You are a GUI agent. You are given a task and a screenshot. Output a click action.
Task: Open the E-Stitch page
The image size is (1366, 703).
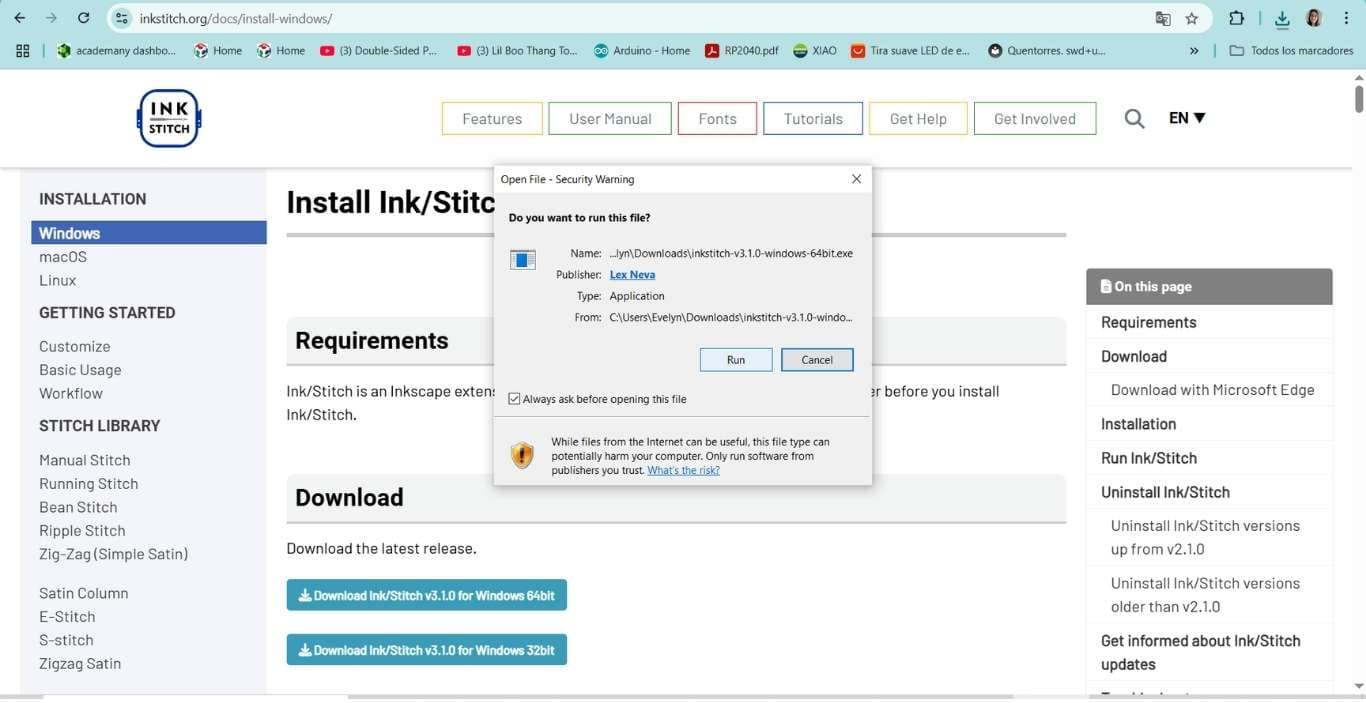(67, 617)
